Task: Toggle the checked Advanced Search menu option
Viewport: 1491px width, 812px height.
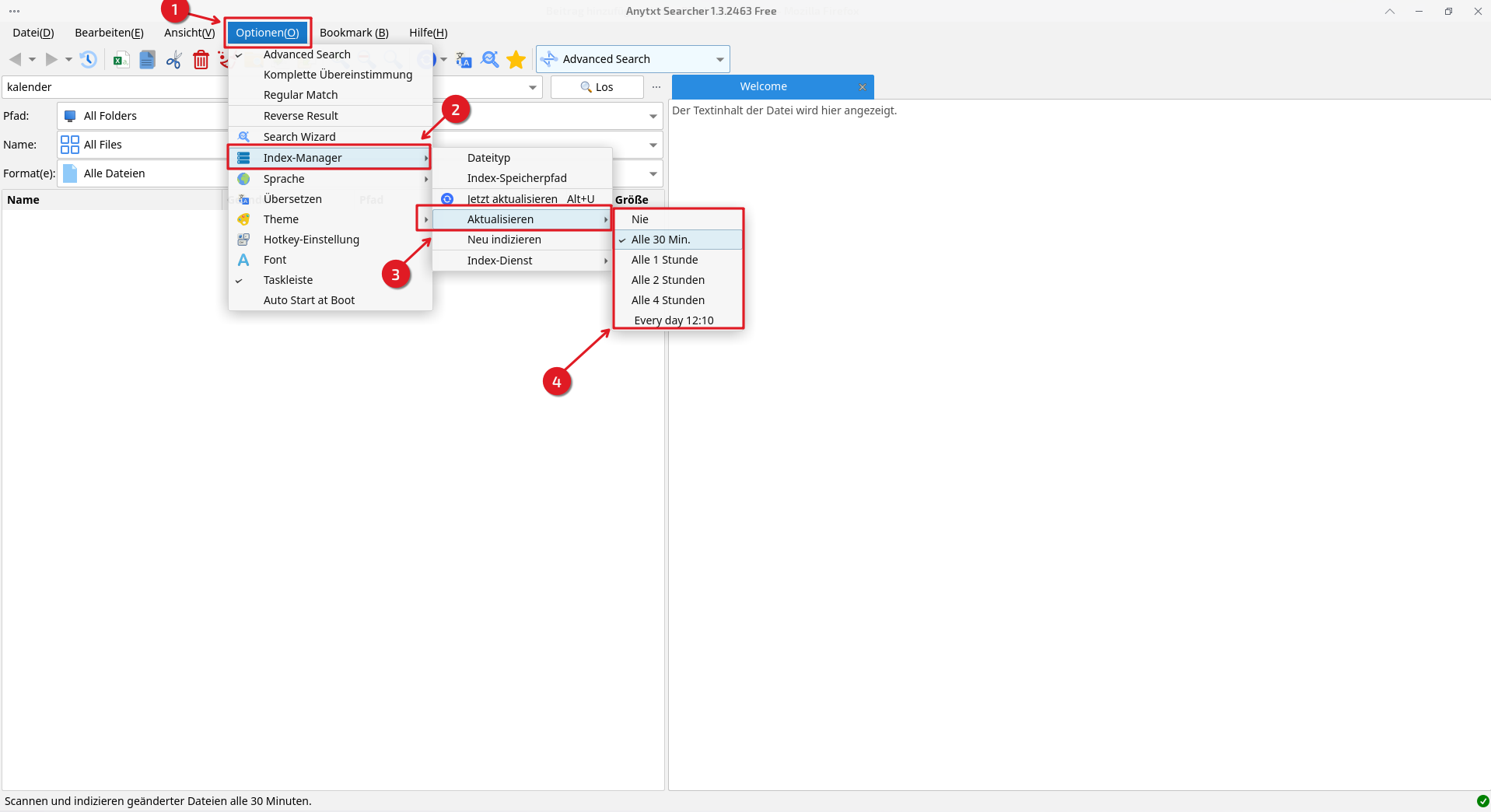Action: [x=306, y=54]
